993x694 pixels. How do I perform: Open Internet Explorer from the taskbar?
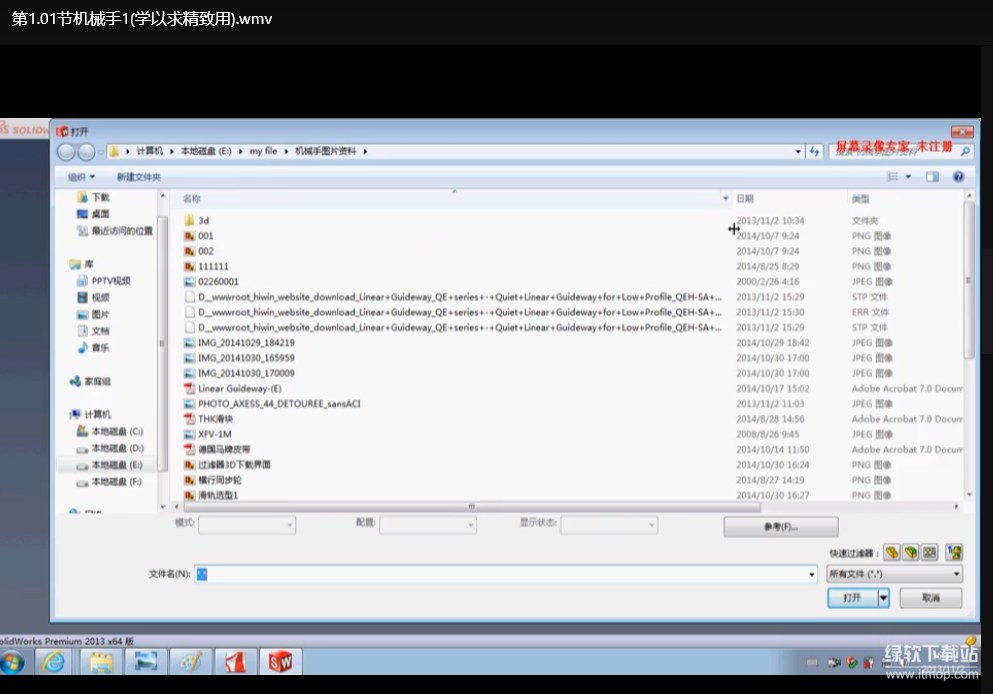point(54,662)
